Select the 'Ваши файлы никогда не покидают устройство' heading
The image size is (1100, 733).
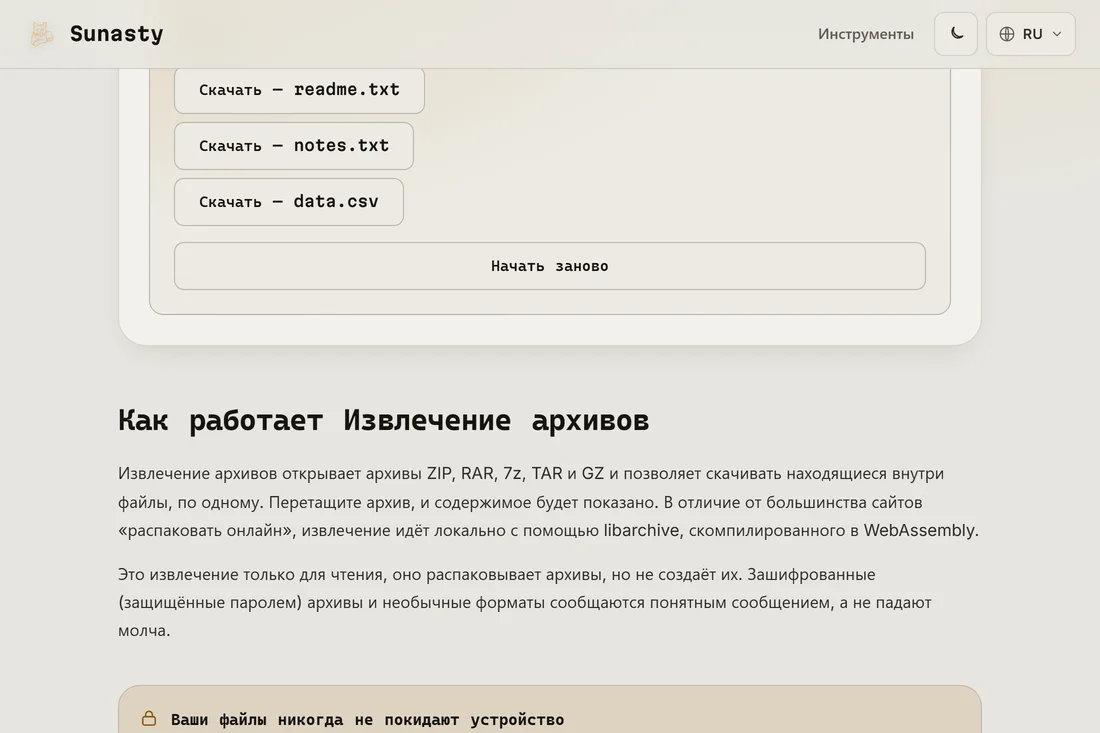click(368, 720)
